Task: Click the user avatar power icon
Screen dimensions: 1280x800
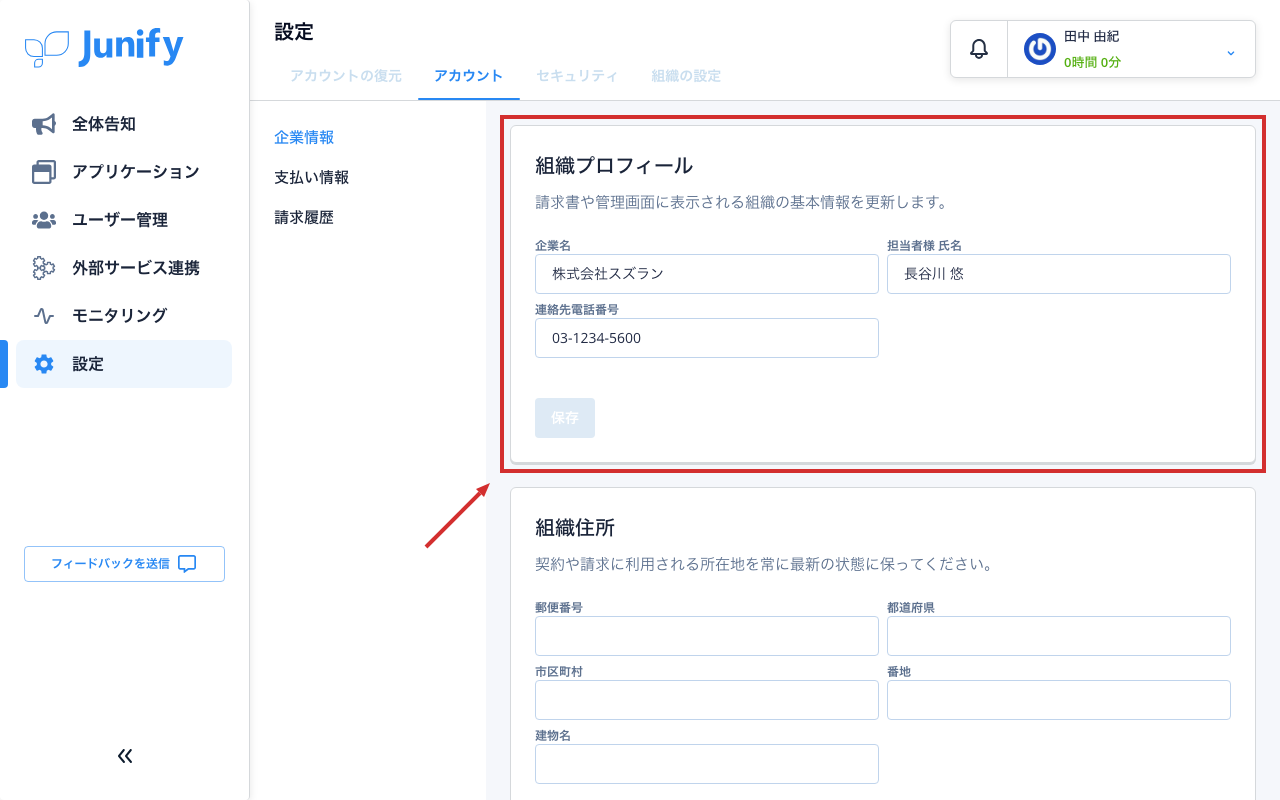Action: point(1040,49)
